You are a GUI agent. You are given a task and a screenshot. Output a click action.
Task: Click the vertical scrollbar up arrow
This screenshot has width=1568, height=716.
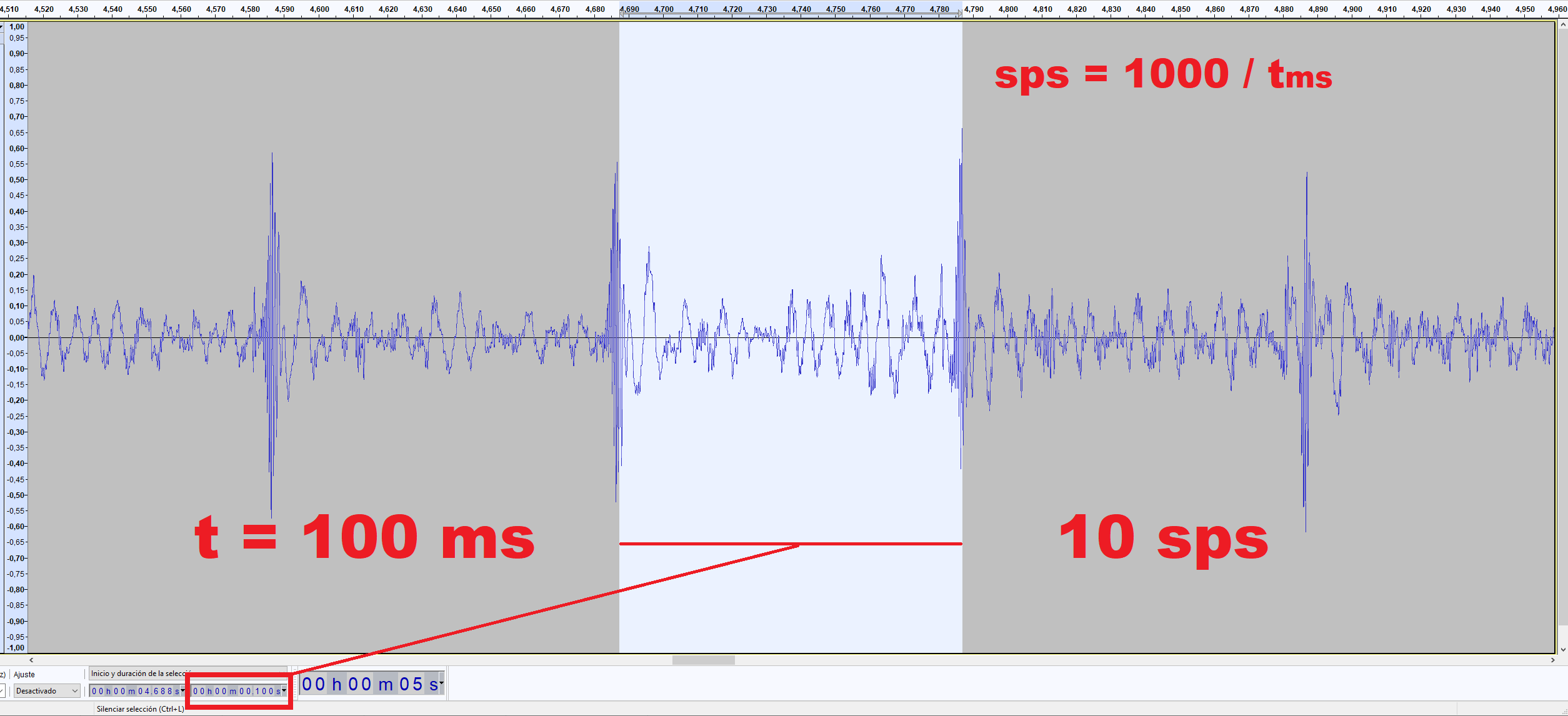(x=1562, y=24)
